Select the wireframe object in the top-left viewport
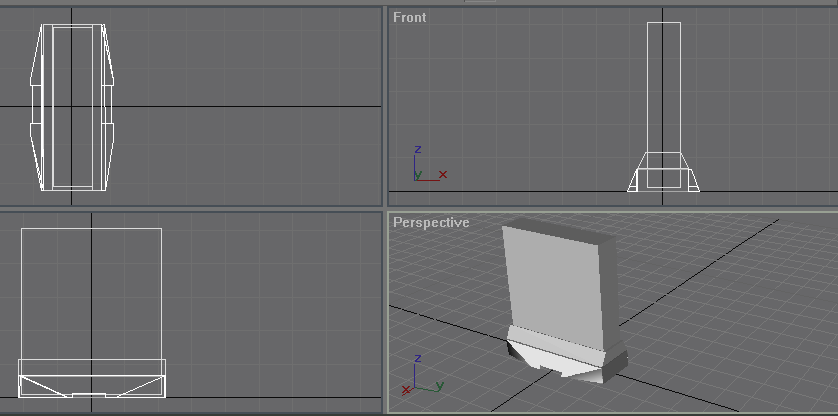This screenshot has height=416, width=838. tap(72, 107)
